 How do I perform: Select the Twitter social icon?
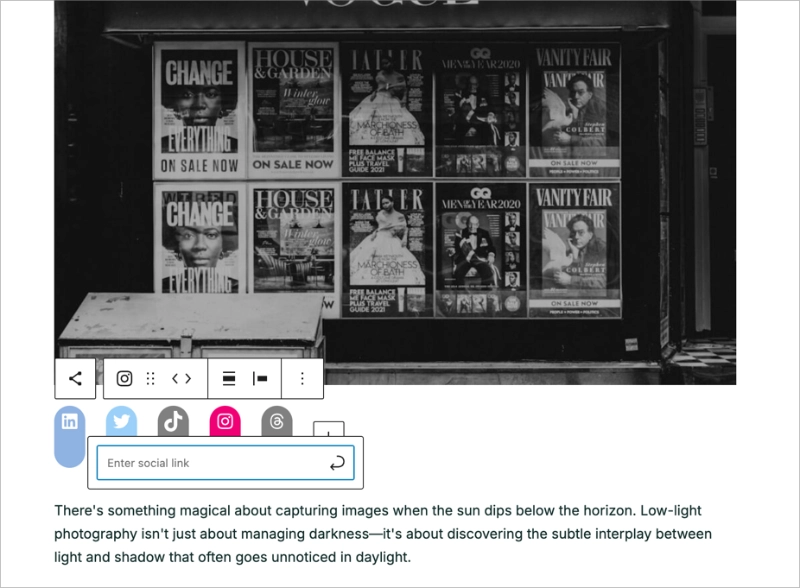coord(121,422)
